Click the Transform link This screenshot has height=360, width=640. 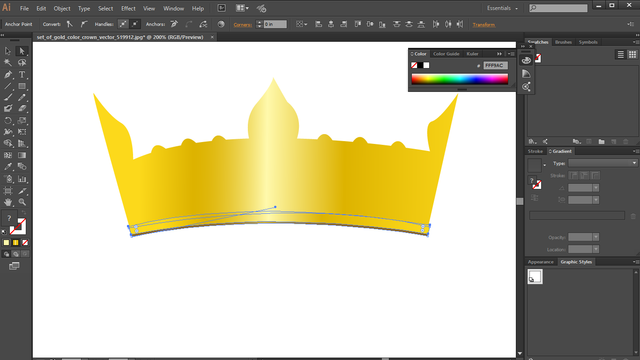click(x=484, y=25)
